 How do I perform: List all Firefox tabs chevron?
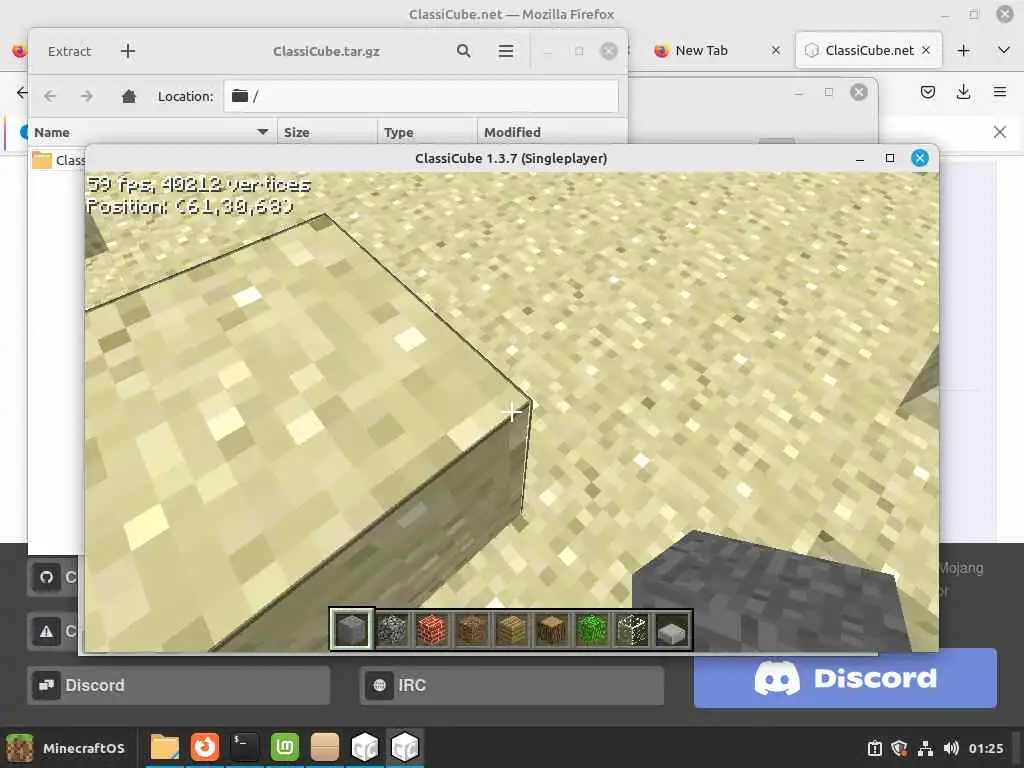[1004, 50]
